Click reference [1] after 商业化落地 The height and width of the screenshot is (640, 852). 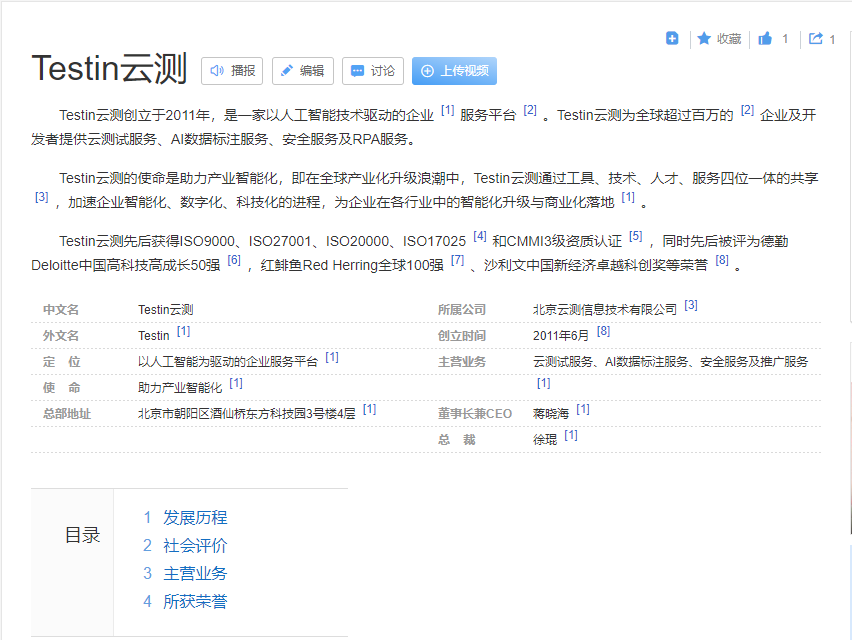click(x=628, y=197)
